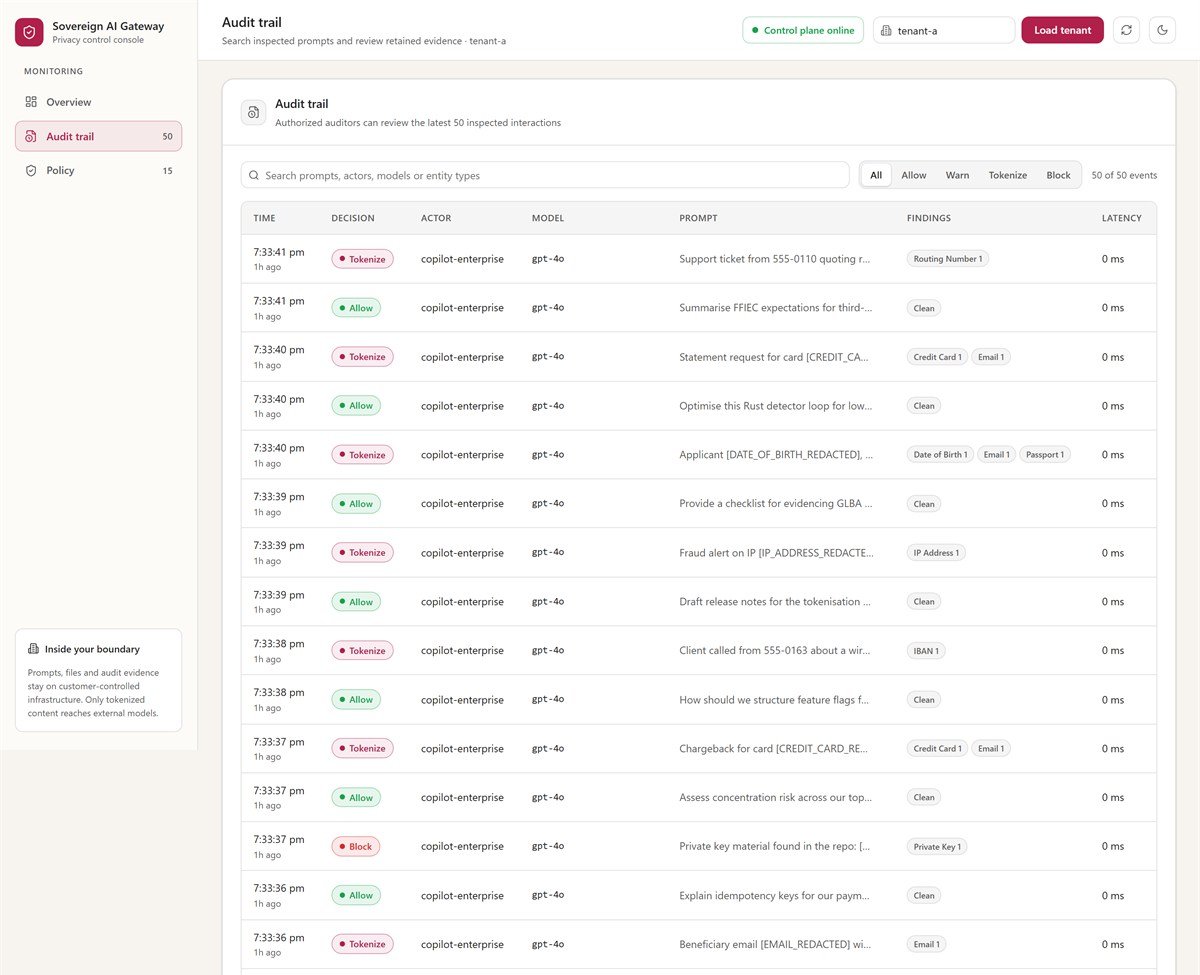Click the IP Address 1 finding chip

[936, 552]
